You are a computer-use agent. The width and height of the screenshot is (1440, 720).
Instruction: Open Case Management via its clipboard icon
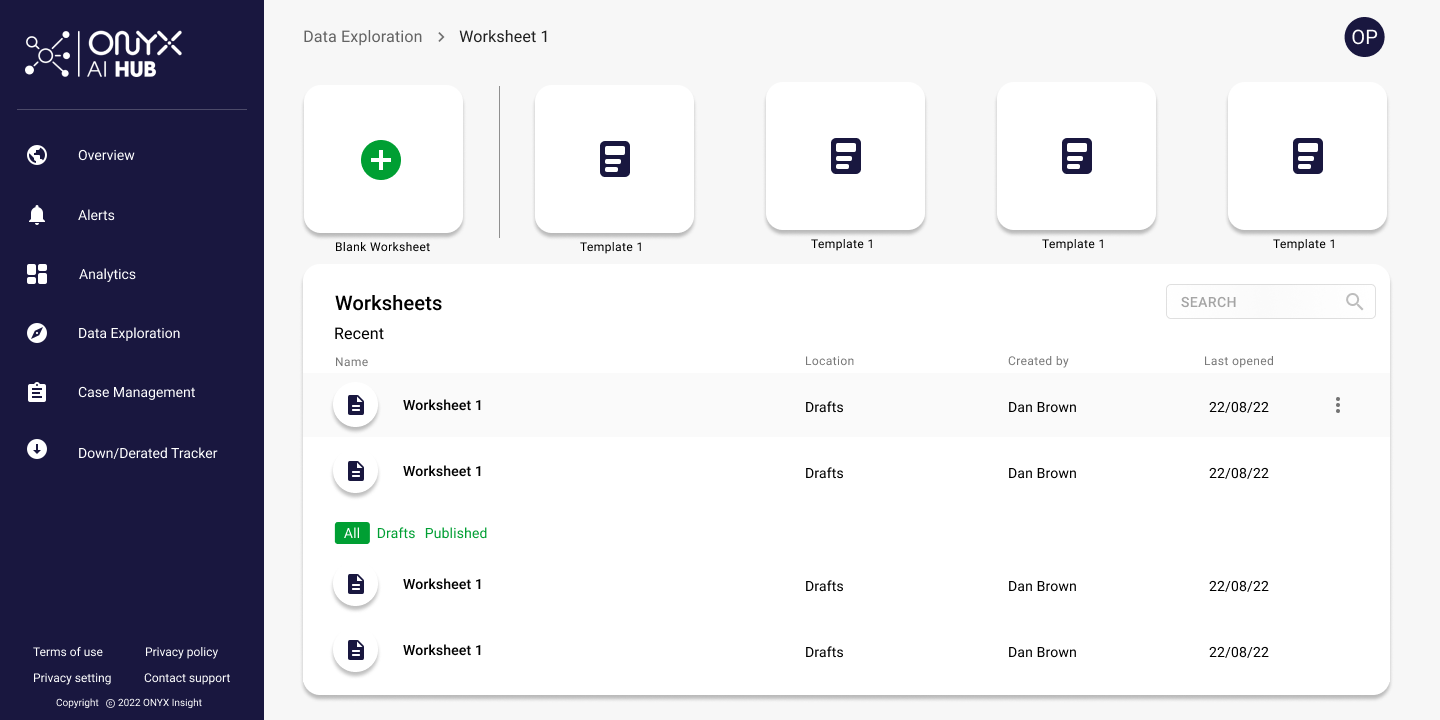(x=37, y=392)
